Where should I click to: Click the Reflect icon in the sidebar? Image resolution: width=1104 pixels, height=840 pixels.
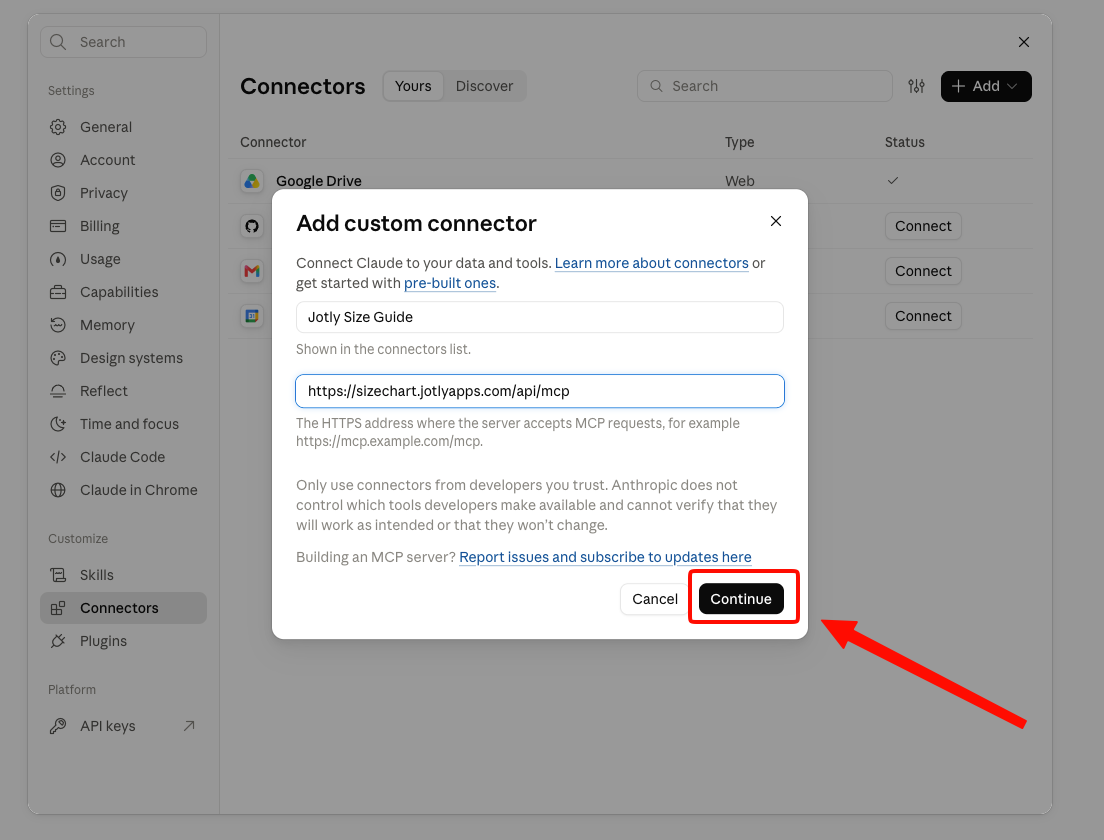pyautogui.click(x=58, y=391)
